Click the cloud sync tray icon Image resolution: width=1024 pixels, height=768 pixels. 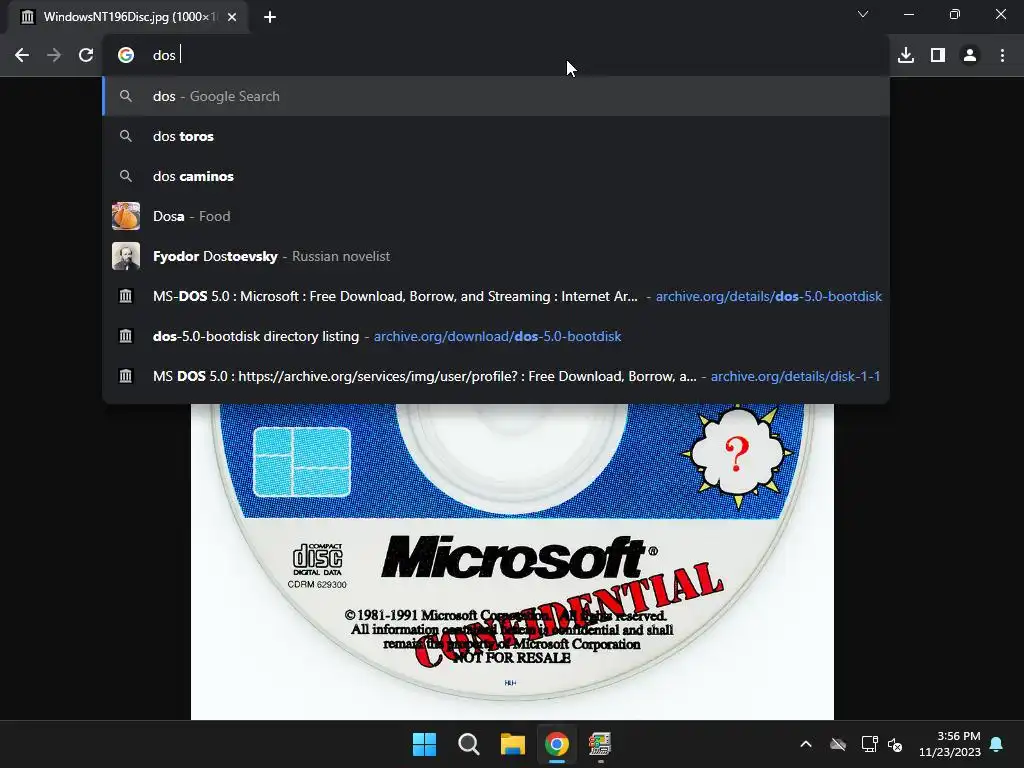pyautogui.click(x=838, y=744)
